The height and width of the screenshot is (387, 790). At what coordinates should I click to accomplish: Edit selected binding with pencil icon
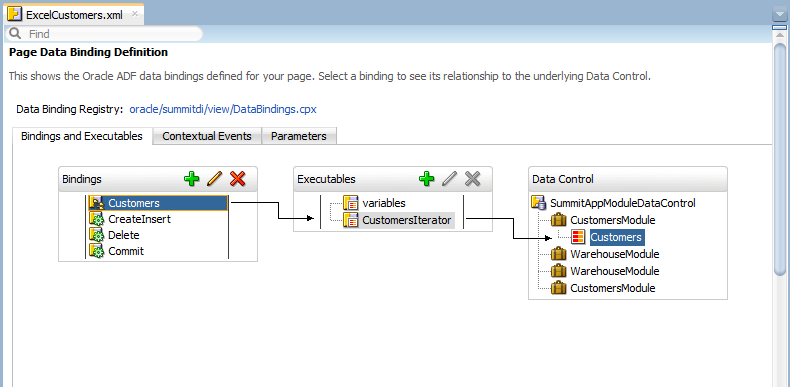click(214, 179)
